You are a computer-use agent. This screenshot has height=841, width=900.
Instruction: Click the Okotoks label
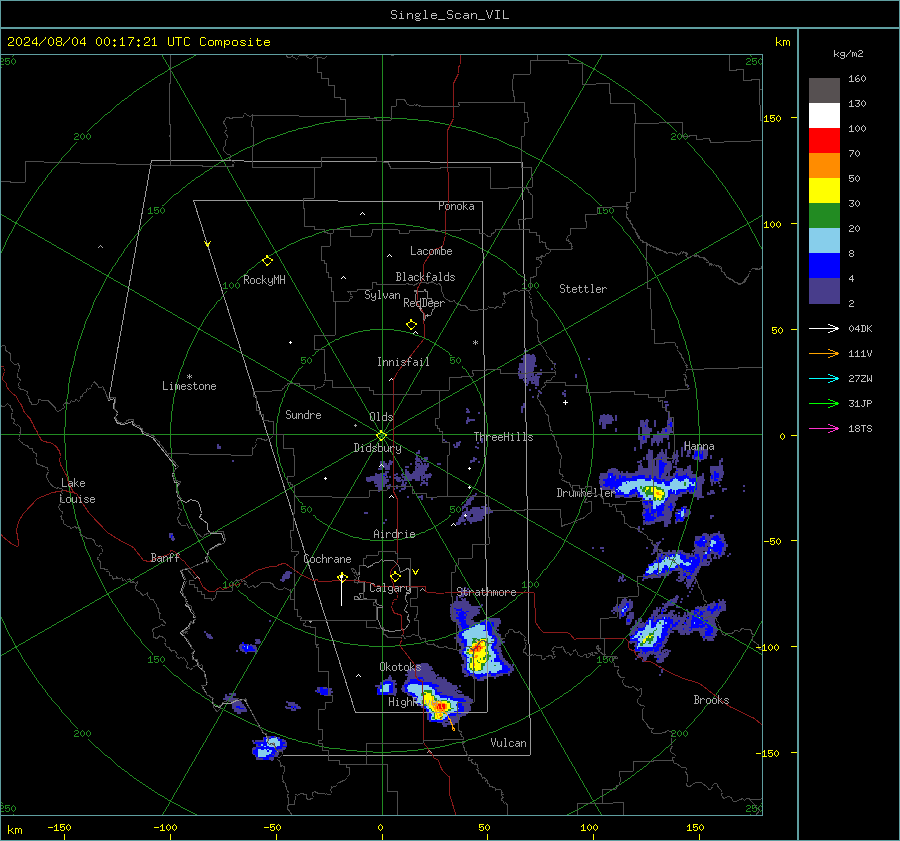point(400,667)
